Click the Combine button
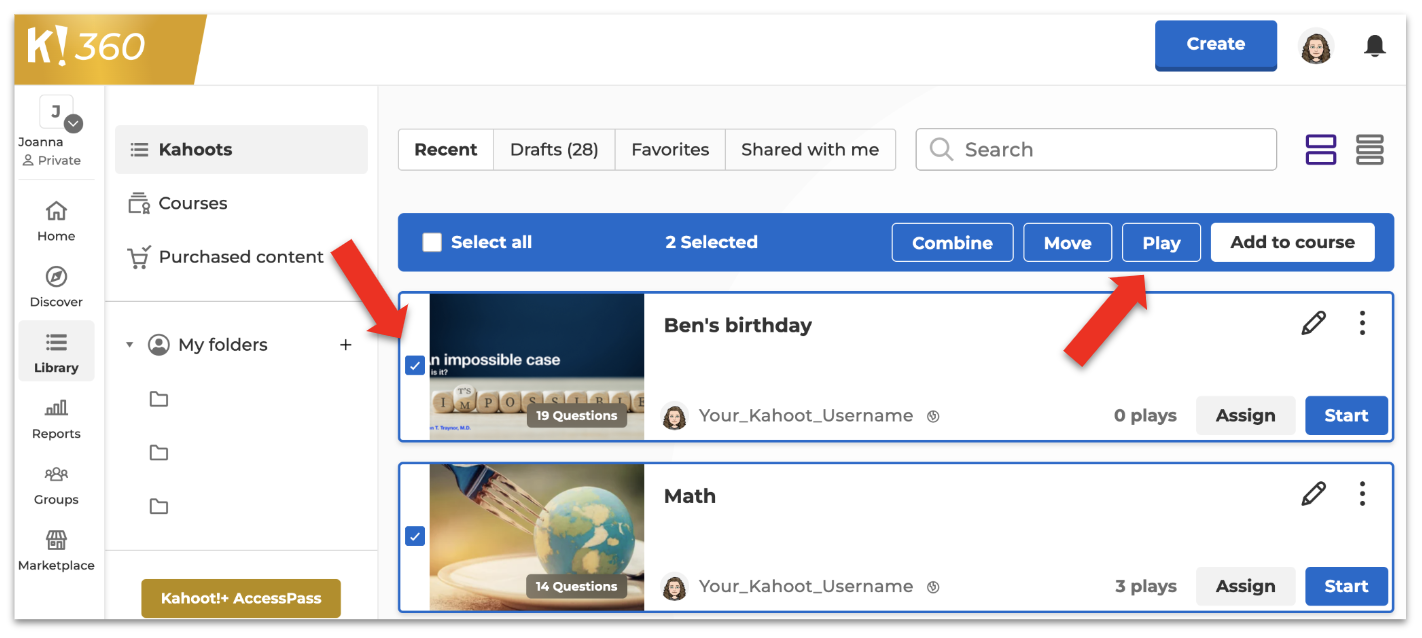The image size is (1422, 638). [952, 243]
